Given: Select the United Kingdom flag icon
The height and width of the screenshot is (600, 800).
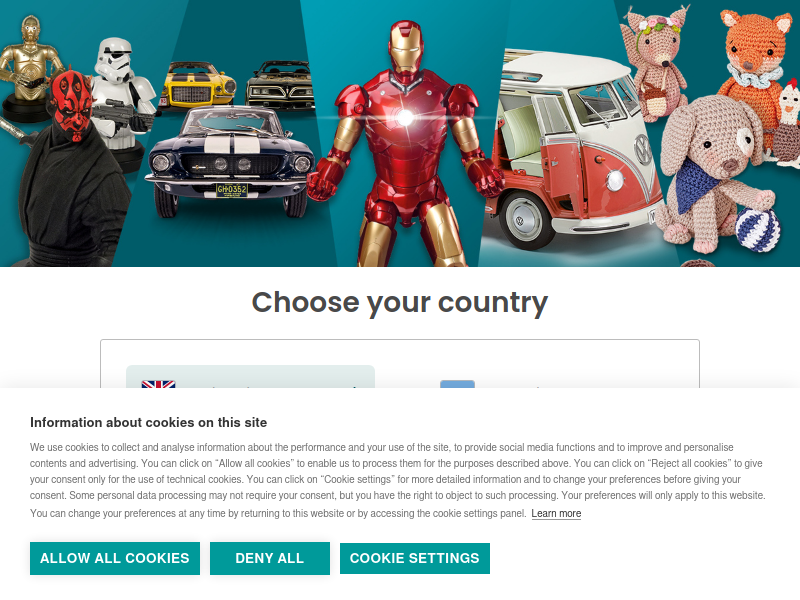Looking at the screenshot, I should click(158, 384).
